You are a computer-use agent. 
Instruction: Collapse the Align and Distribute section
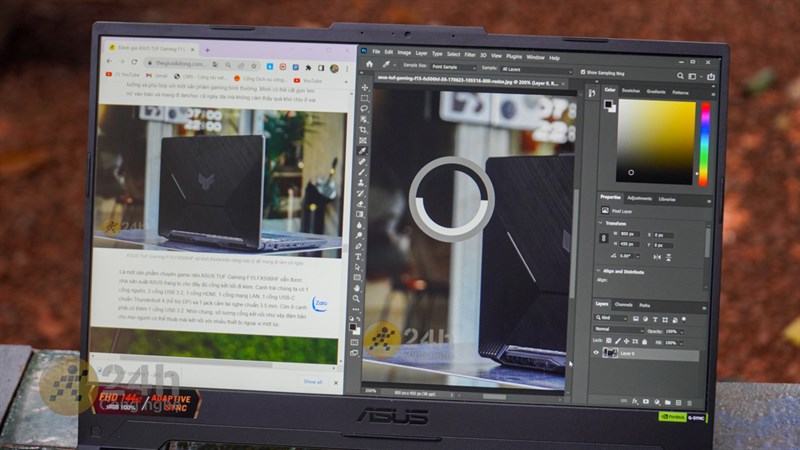click(599, 270)
